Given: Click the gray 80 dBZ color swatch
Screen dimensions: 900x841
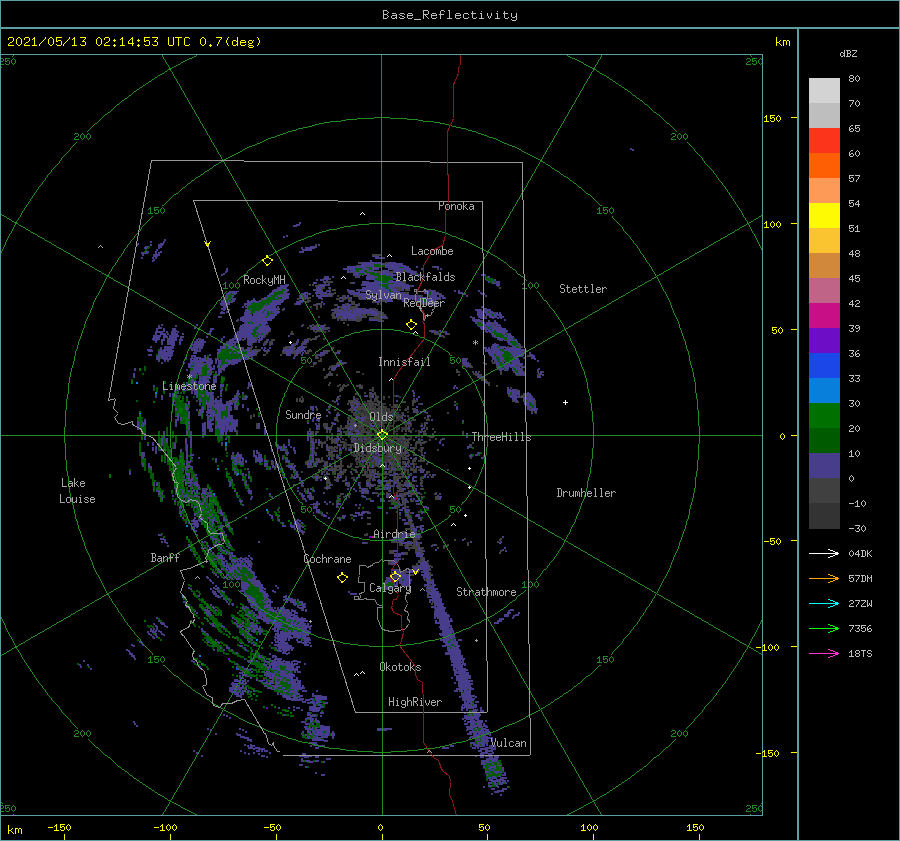Looking at the screenshot, I should [824, 90].
